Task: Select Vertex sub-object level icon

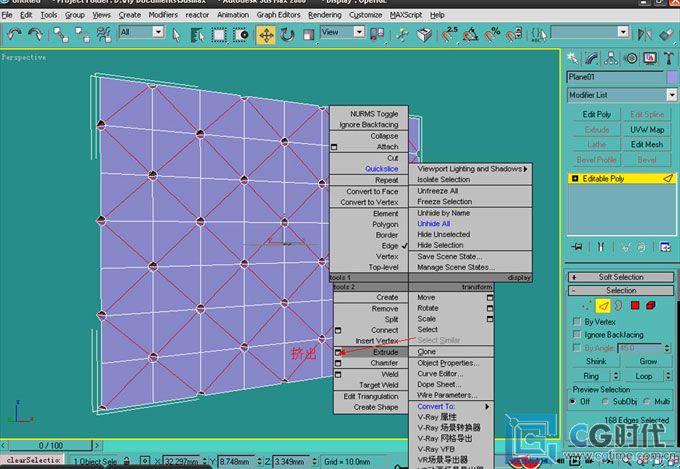Action: [586, 305]
